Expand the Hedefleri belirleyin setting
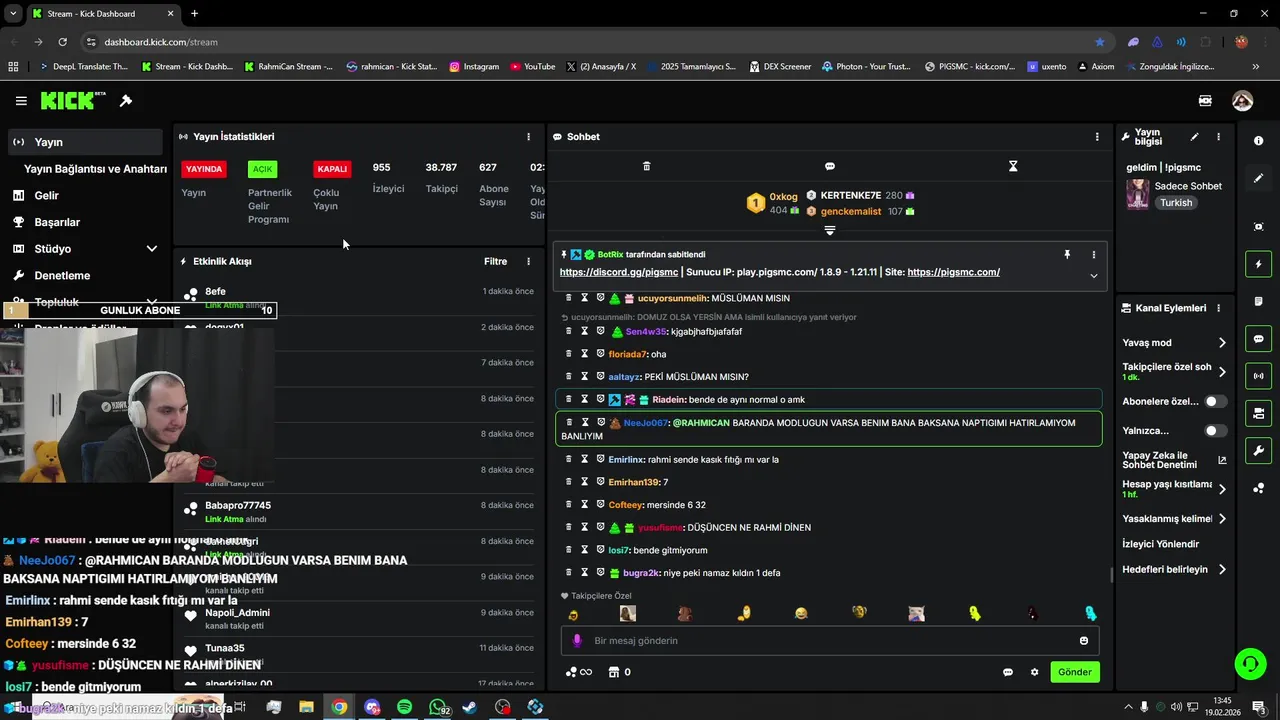This screenshot has width=1280, height=720. 1222,570
